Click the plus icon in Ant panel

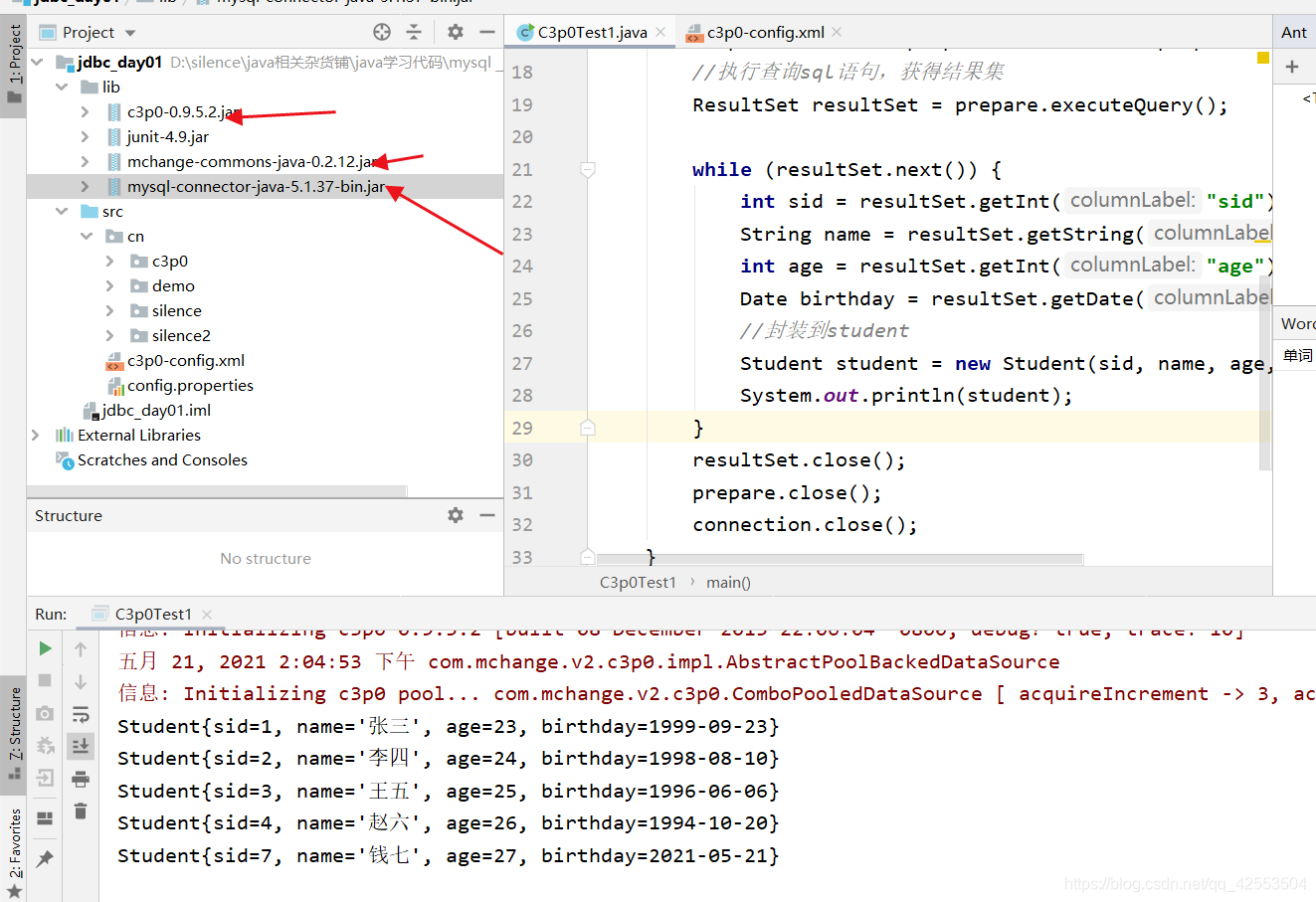(x=1292, y=67)
